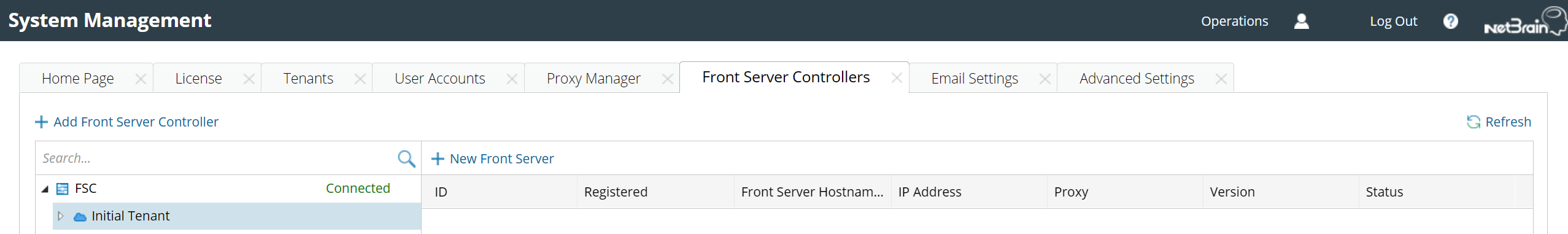This screenshot has height=234, width=1568.
Task: Click the FSC server controller icon
Action: pyautogui.click(x=62, y=189)
